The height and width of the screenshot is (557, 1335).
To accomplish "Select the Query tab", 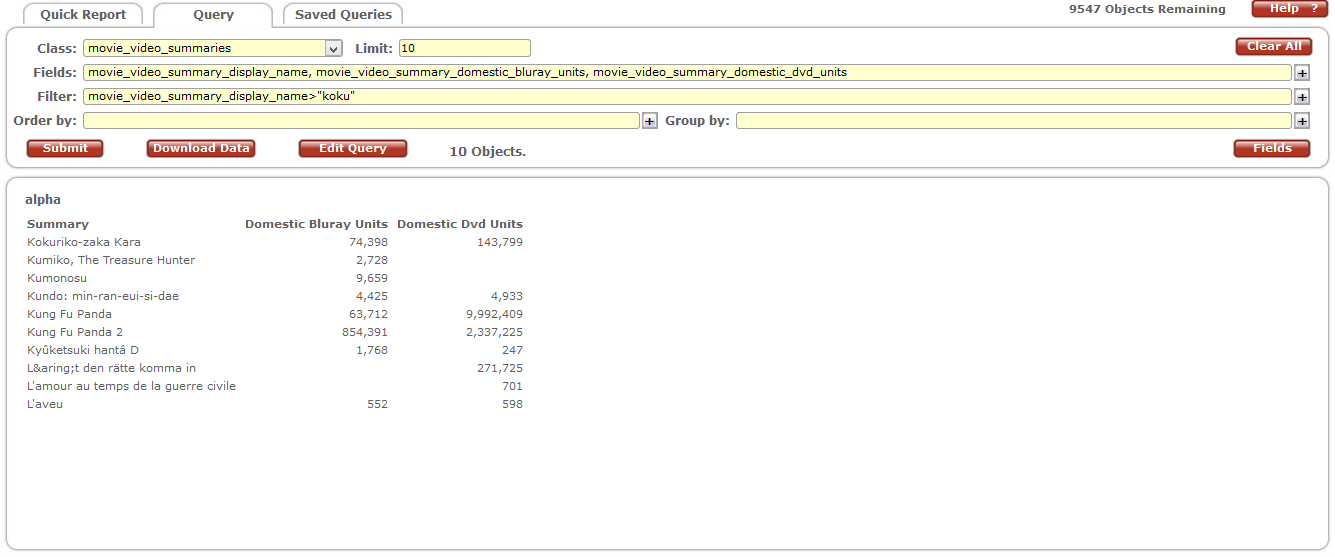I will (x=213, y=15).
